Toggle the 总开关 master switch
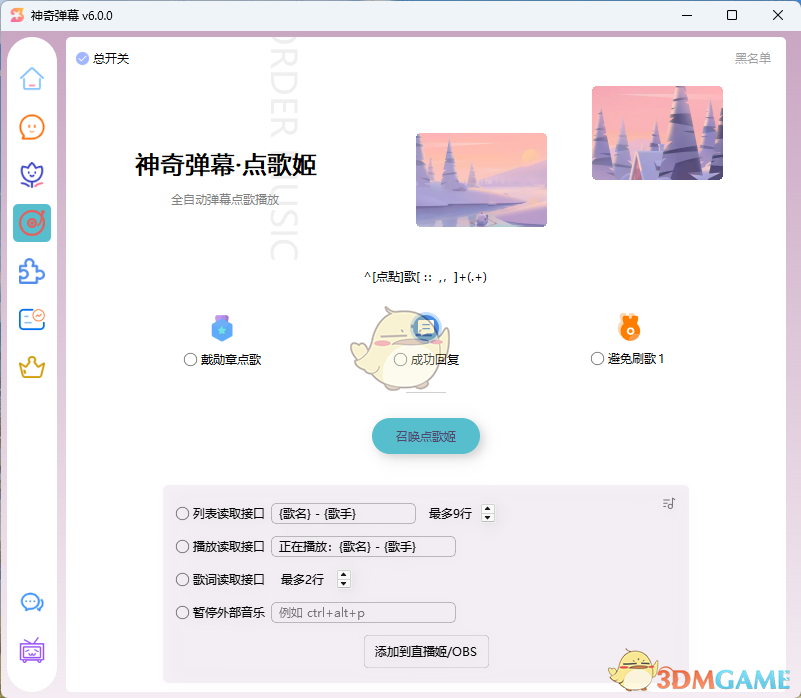The width and height of the screenshot is (801, 698). point(82,59)
